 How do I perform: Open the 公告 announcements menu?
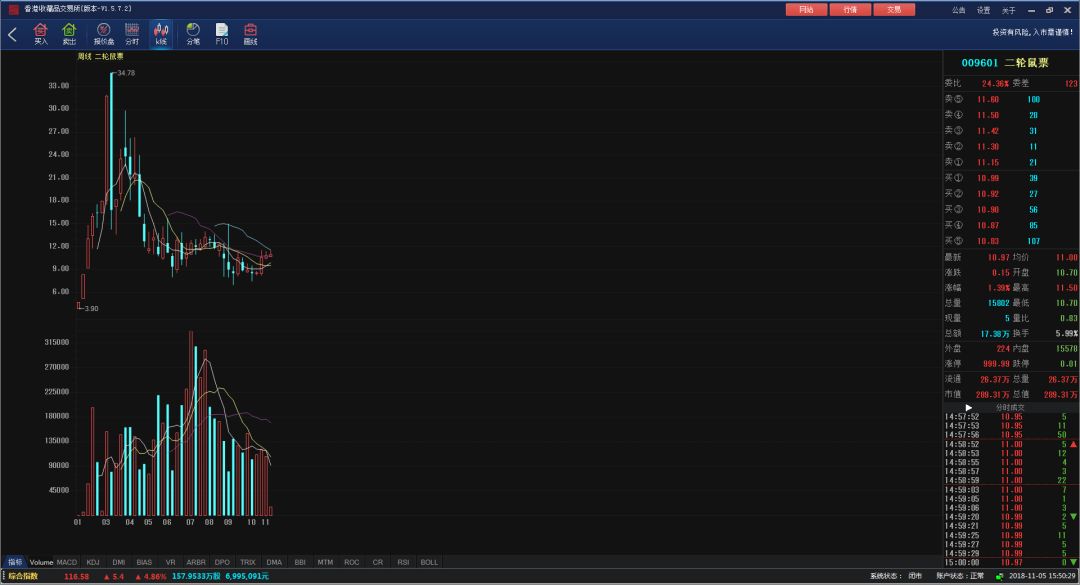pyautogui.click(x=959, y=10)
